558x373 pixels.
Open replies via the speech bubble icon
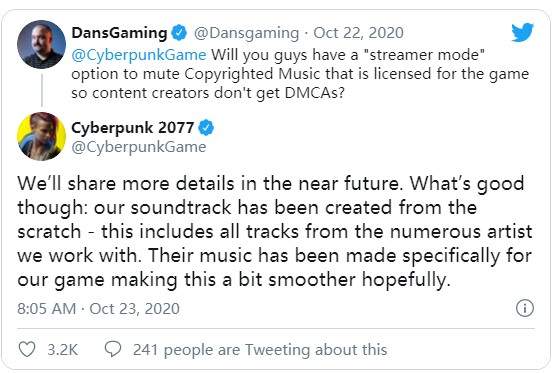click(113, 349)
